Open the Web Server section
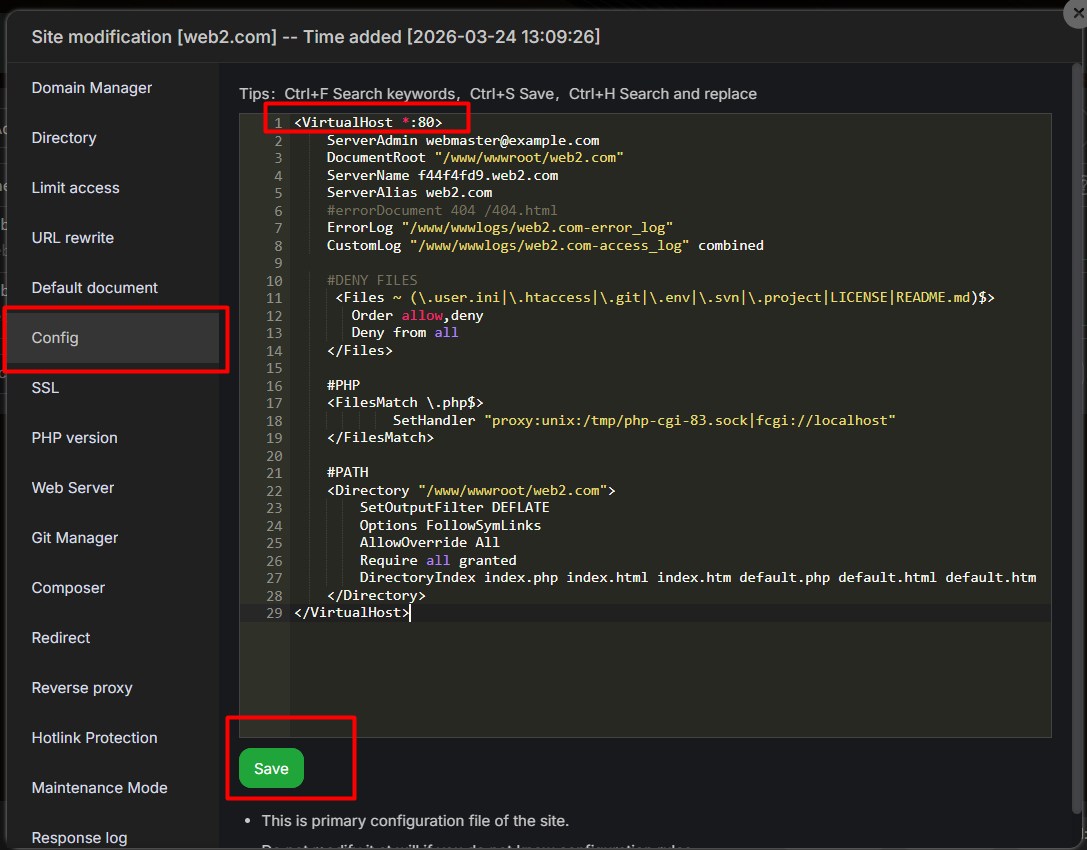The height and width of the screenshot is (850, 1087). click(73, 488)
